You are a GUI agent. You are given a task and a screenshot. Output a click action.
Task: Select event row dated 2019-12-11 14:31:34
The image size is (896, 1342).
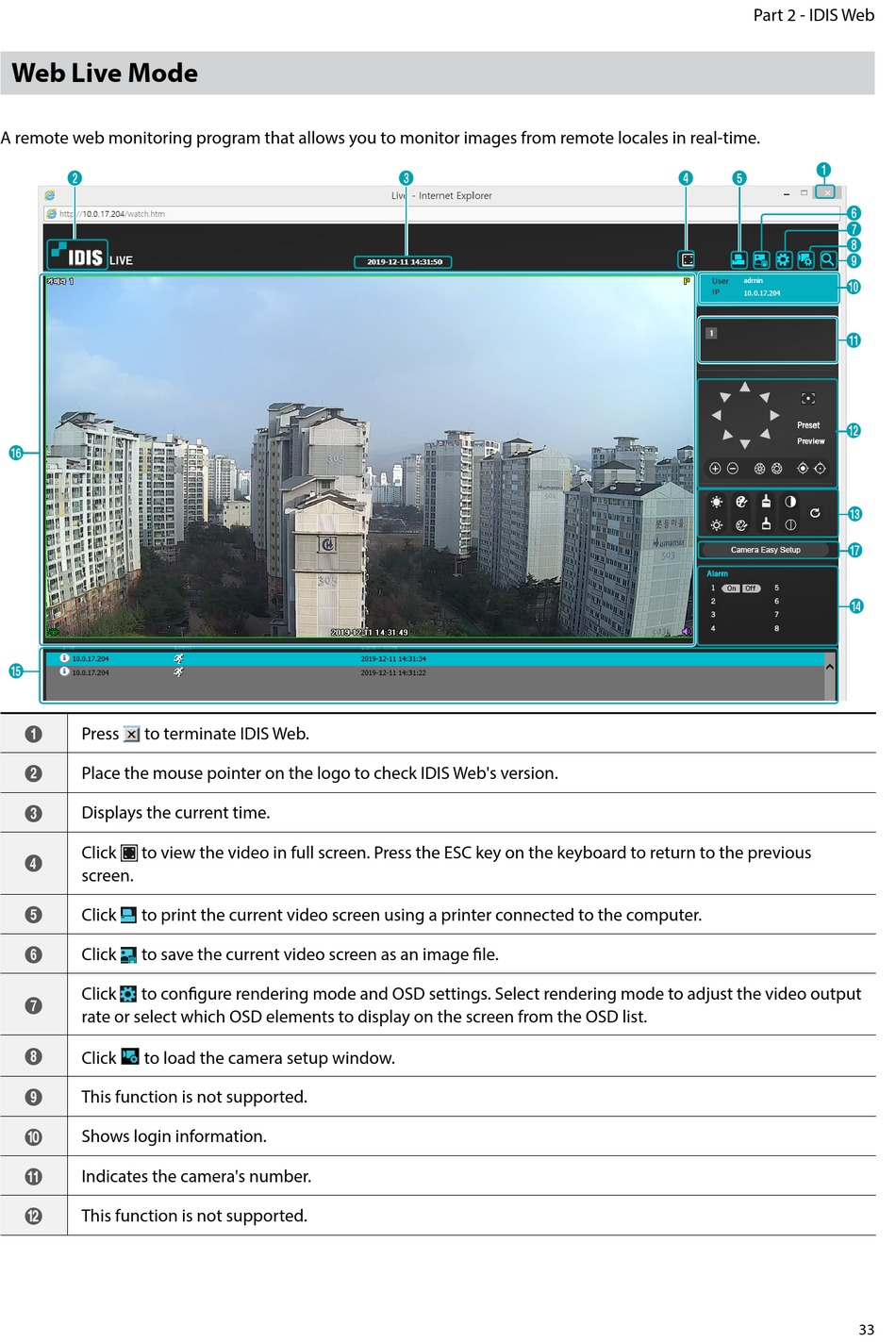pyautogui.click(x=436, y=659)
